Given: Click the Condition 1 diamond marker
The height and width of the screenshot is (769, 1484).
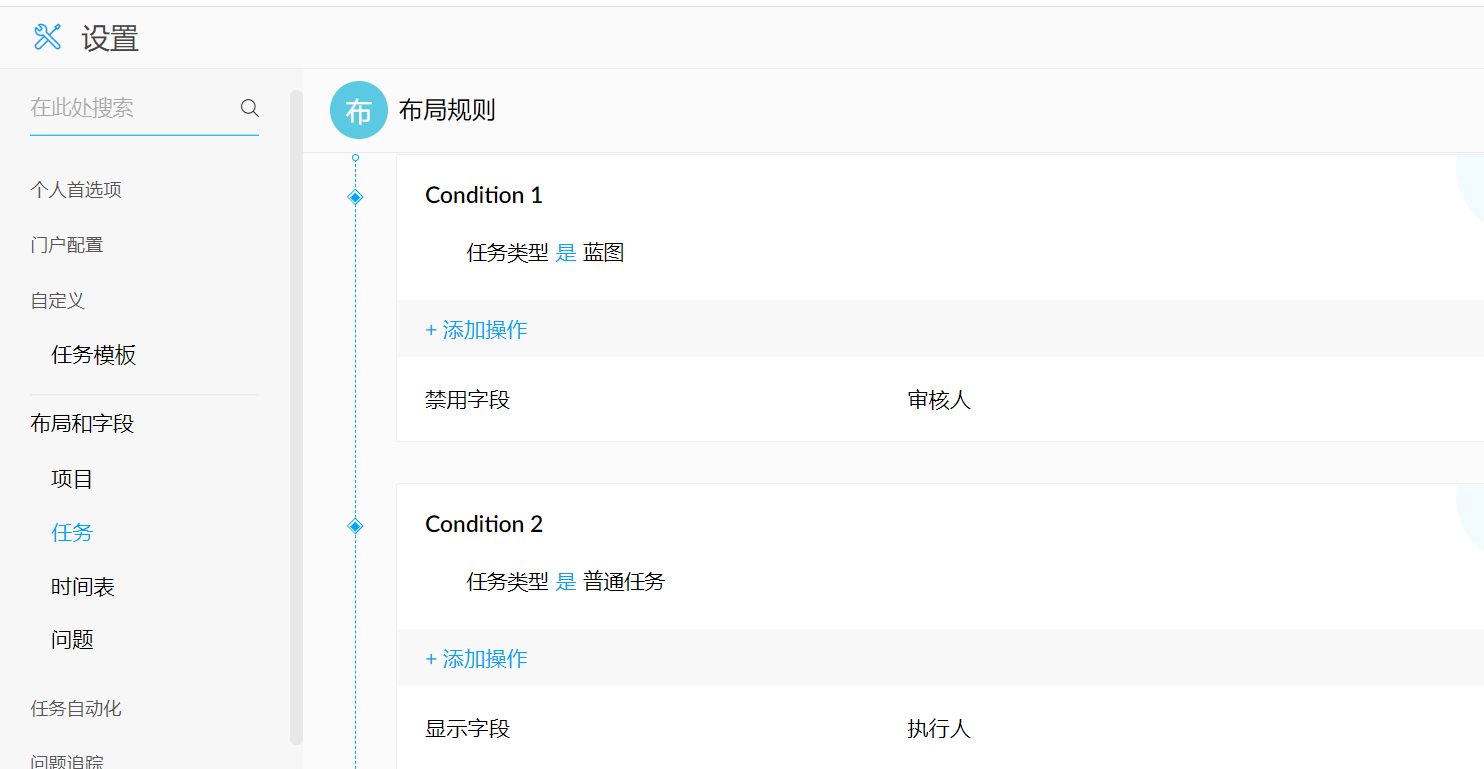Looking at the screenshot, I should [x=355, y=197].
